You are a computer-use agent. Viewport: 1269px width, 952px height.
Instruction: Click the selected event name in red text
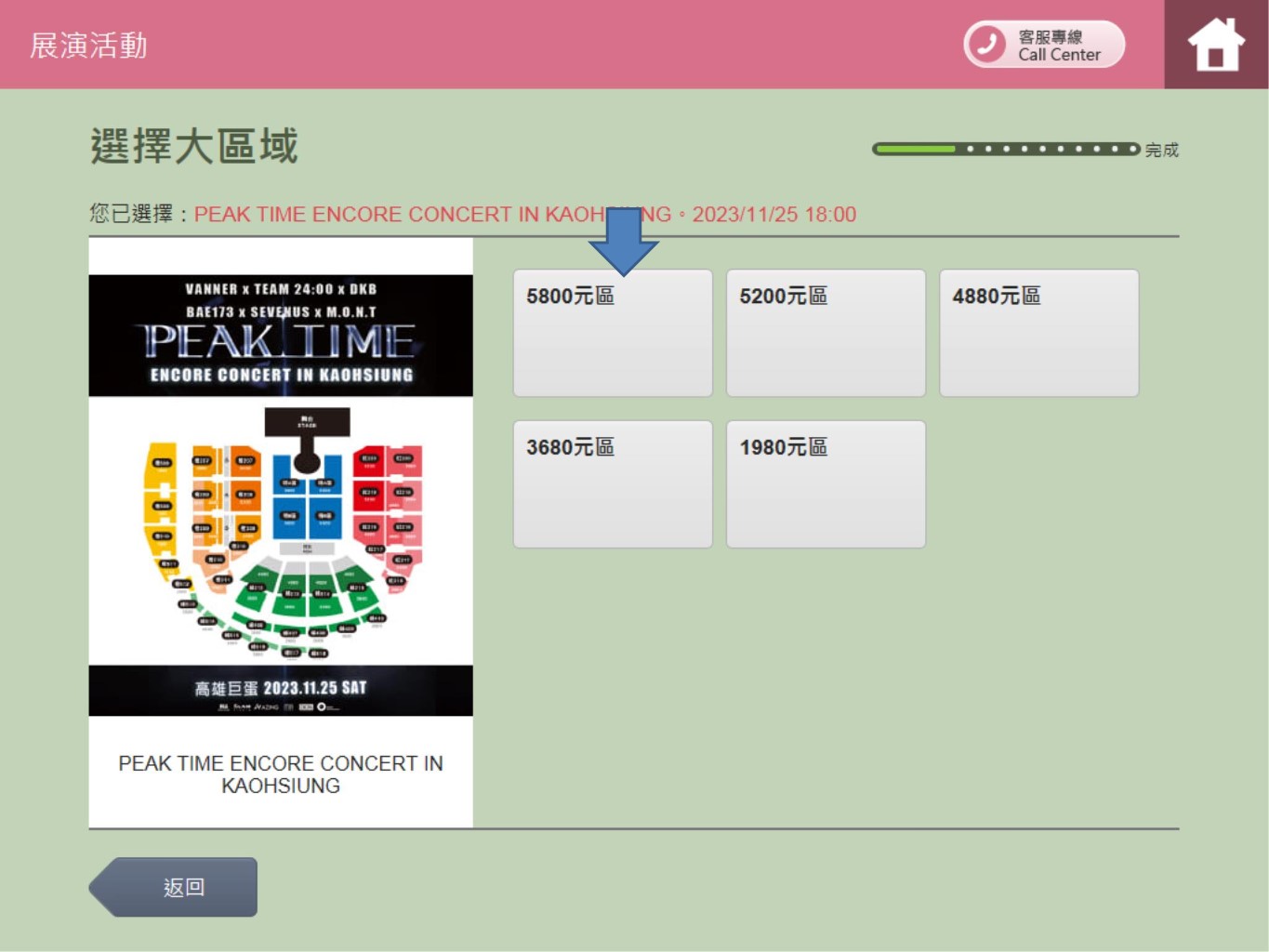tap(525, 215)
